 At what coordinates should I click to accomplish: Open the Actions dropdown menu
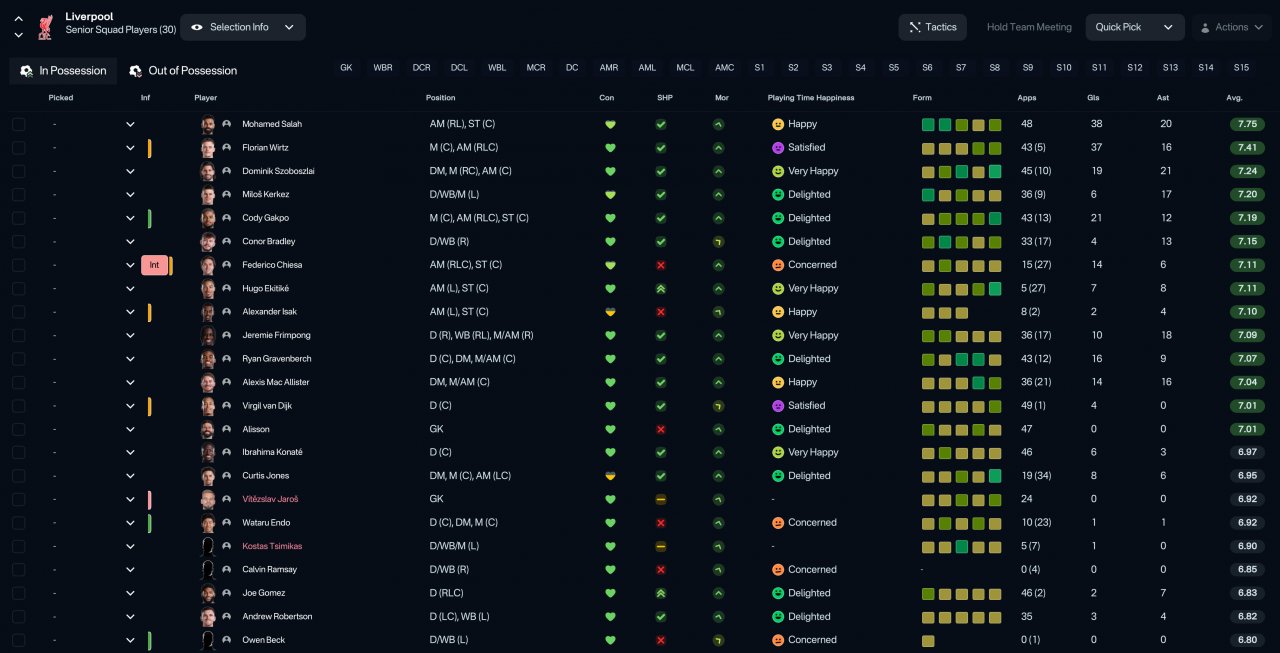pos(1231,27)
